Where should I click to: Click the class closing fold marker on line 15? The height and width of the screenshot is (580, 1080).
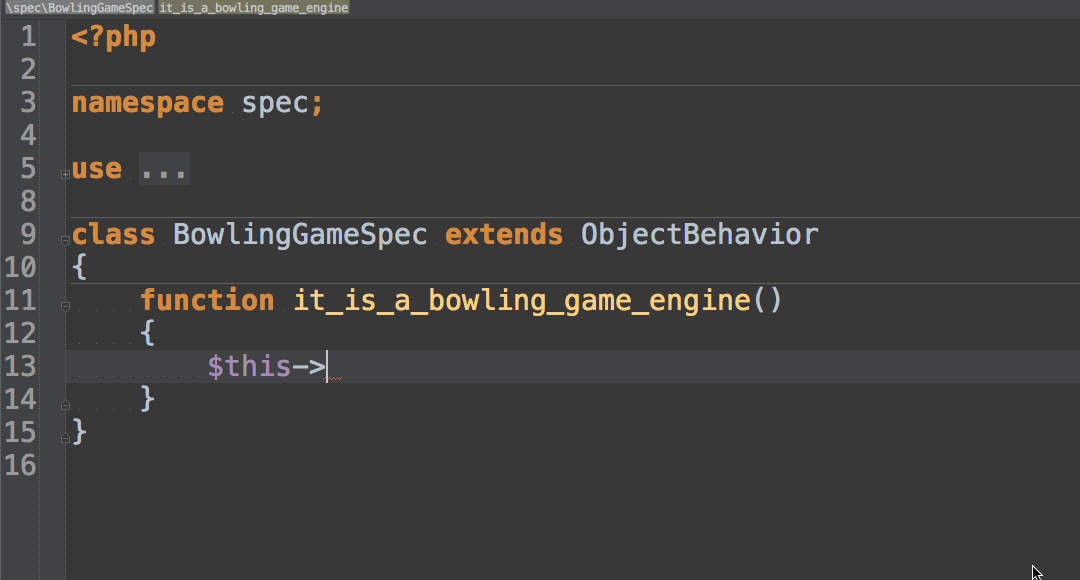[65, 438]
